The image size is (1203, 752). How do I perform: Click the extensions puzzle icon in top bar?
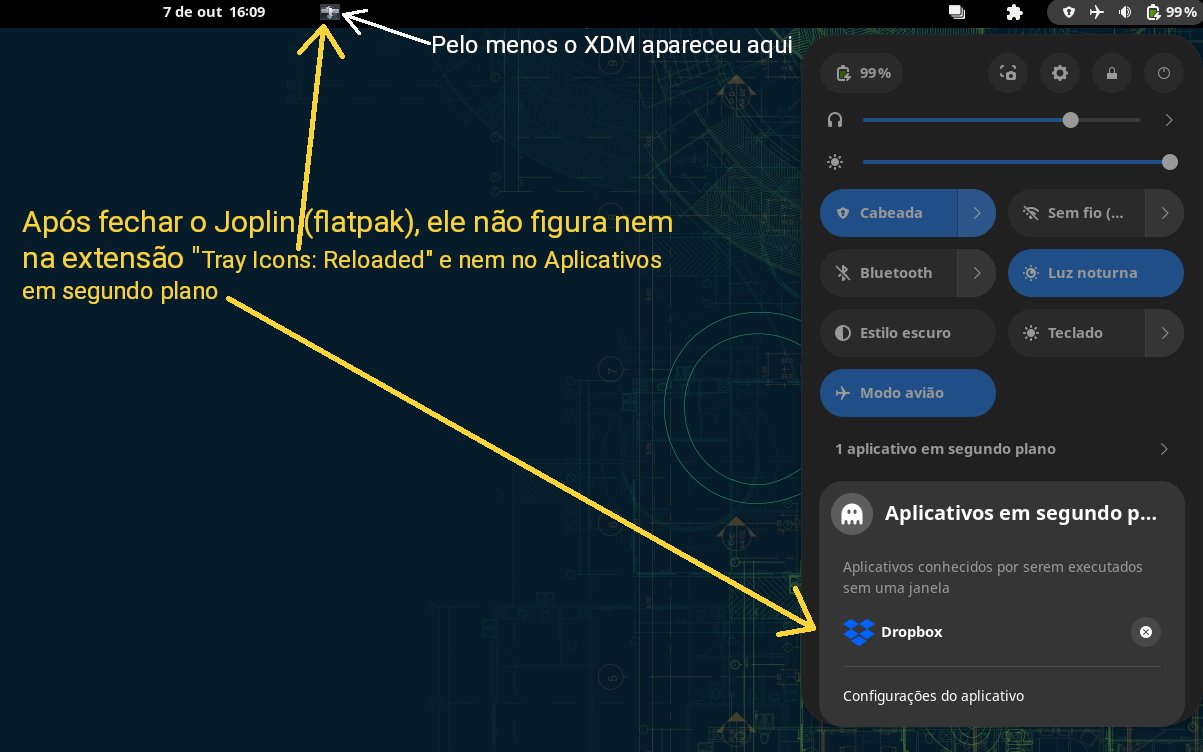pyautogui.click(x=1014, y=12)
